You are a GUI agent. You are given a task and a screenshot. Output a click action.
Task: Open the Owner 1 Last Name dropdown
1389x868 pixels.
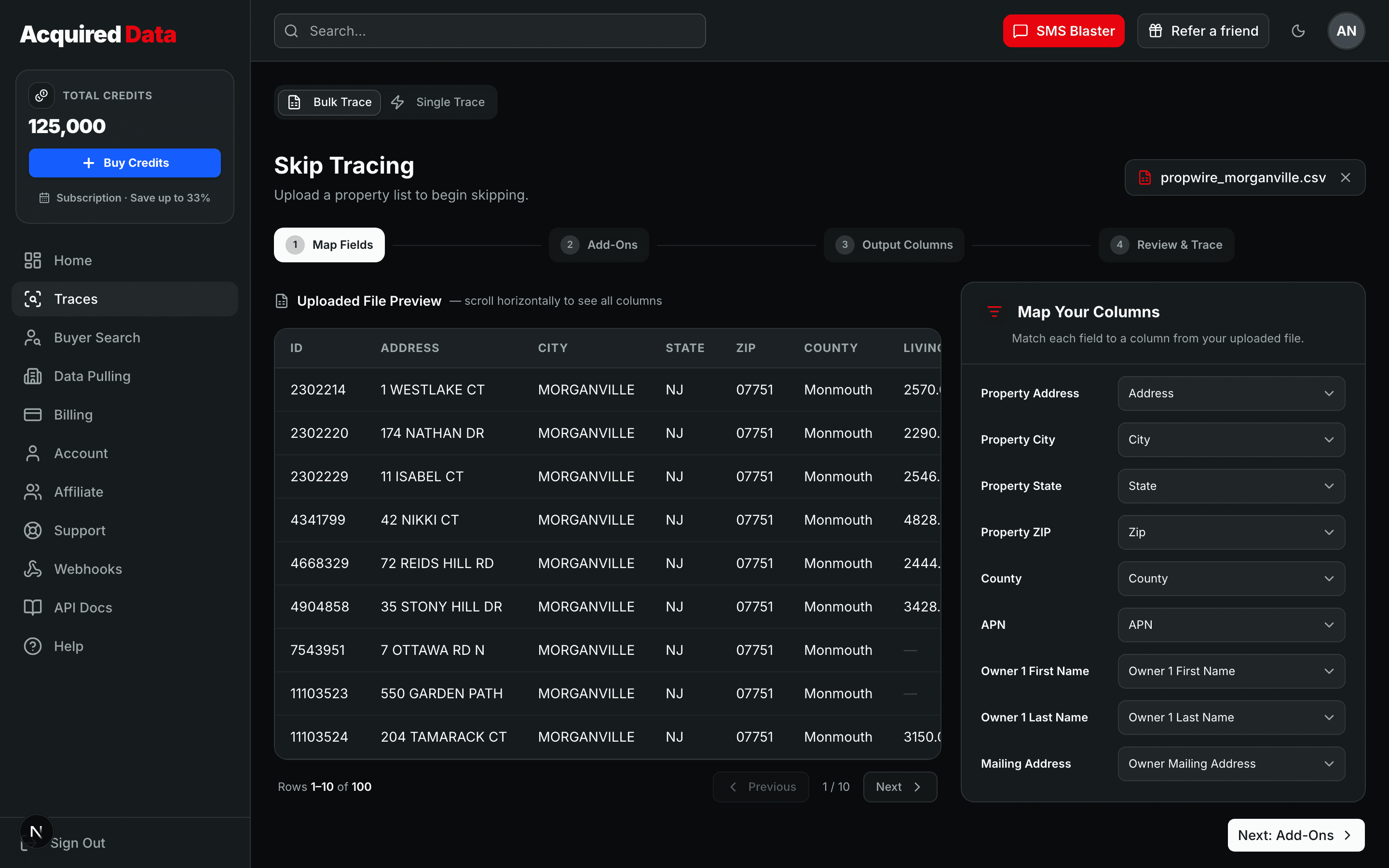1231,718
